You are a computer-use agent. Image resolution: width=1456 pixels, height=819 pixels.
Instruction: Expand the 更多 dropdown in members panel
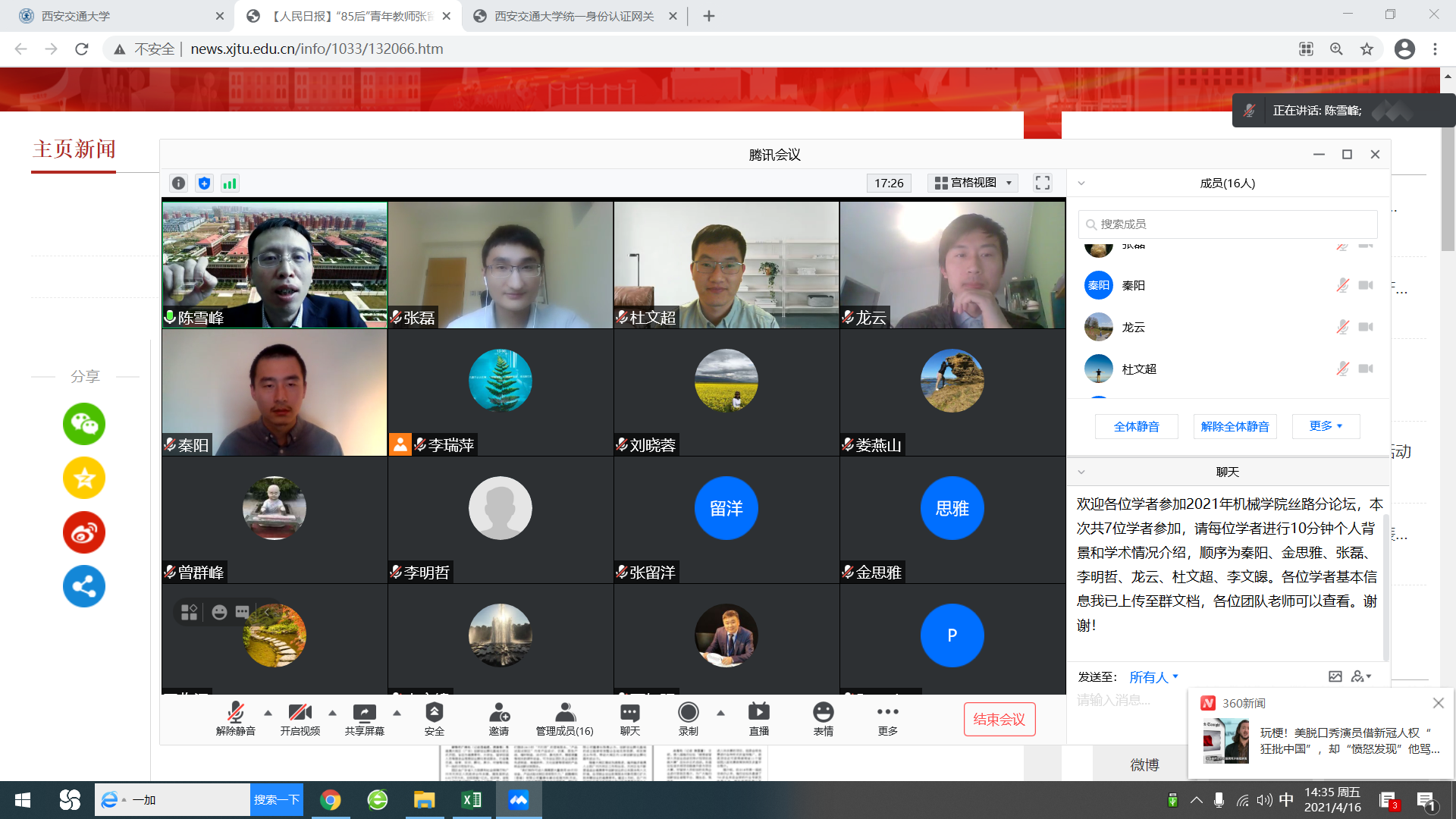(x=1326, y=426)
